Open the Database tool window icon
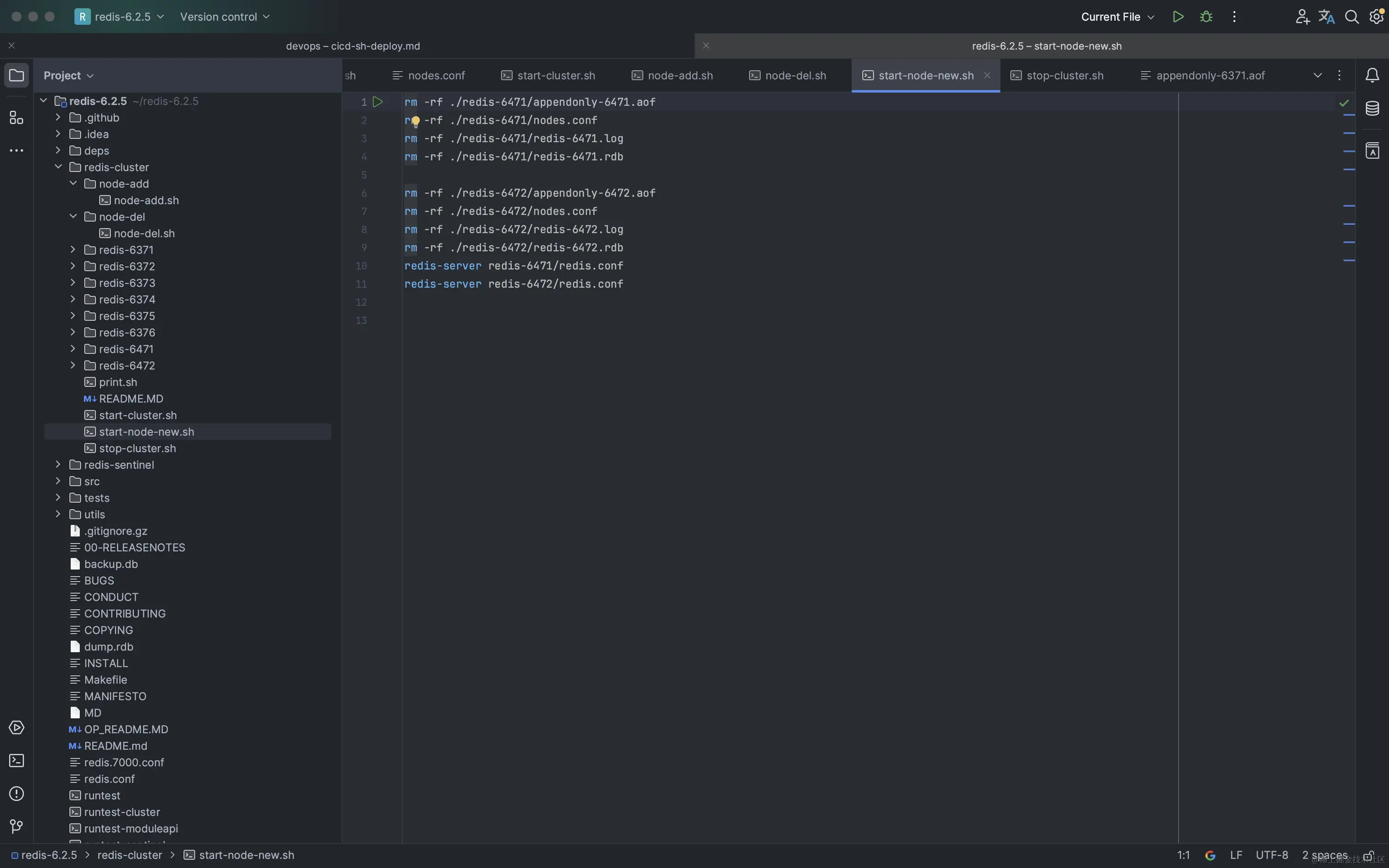This screenshot has width=1389, height=868. tap(1372, 108)
